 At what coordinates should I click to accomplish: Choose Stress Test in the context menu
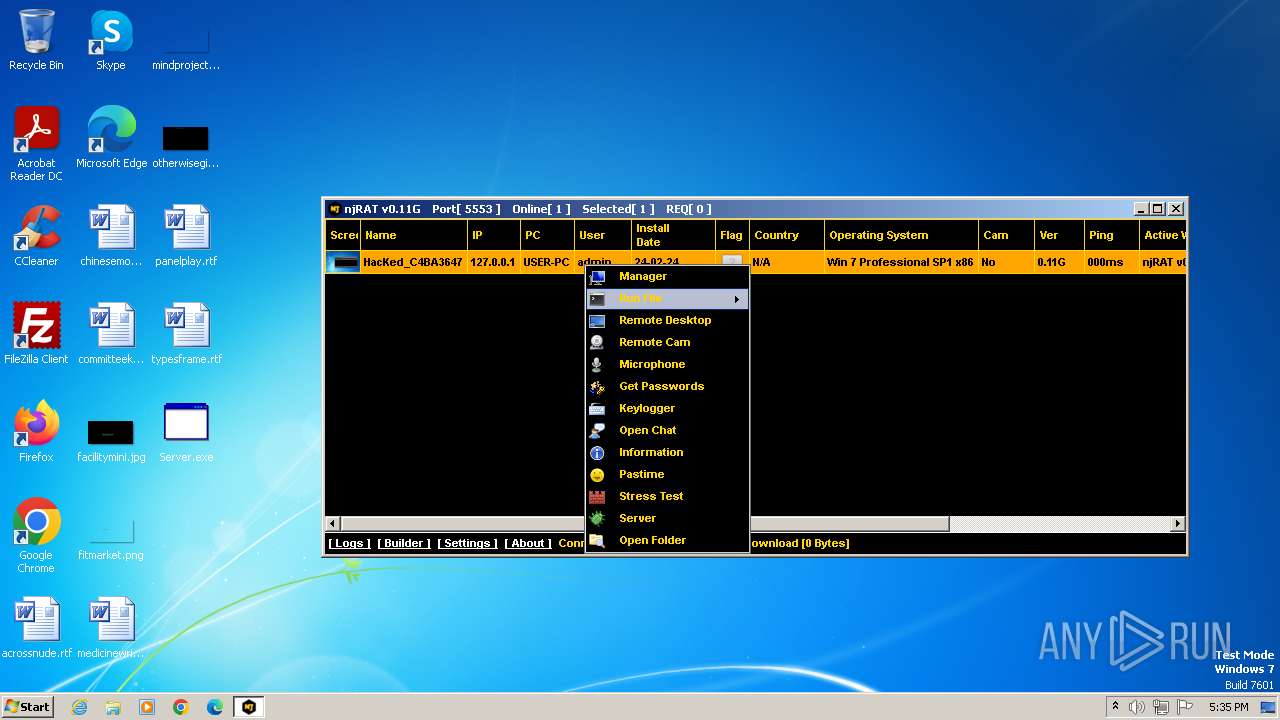(x=667, y=496)
